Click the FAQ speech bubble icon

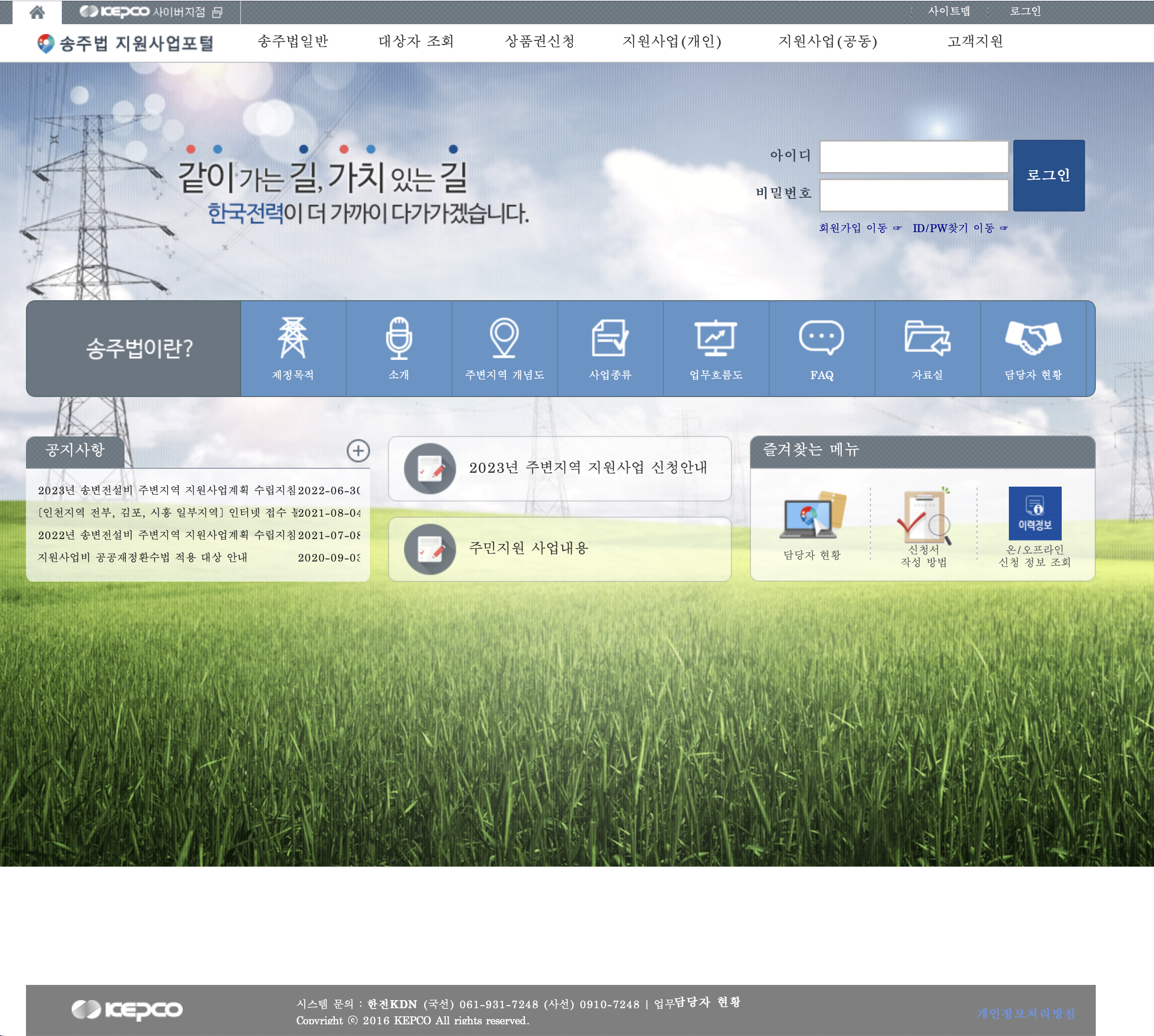click(822, 338)
